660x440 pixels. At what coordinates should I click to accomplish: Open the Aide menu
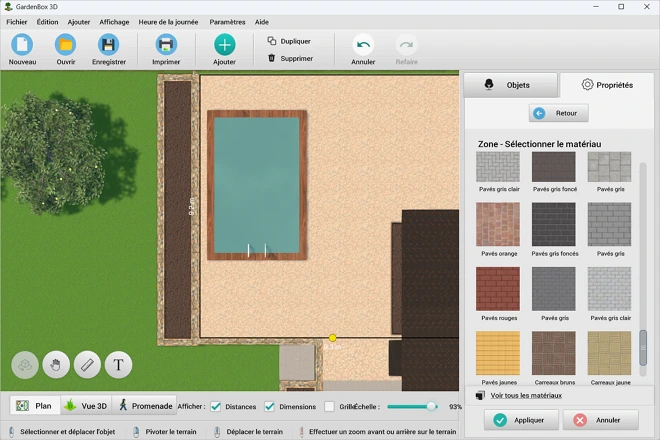[x=261, y=22]
